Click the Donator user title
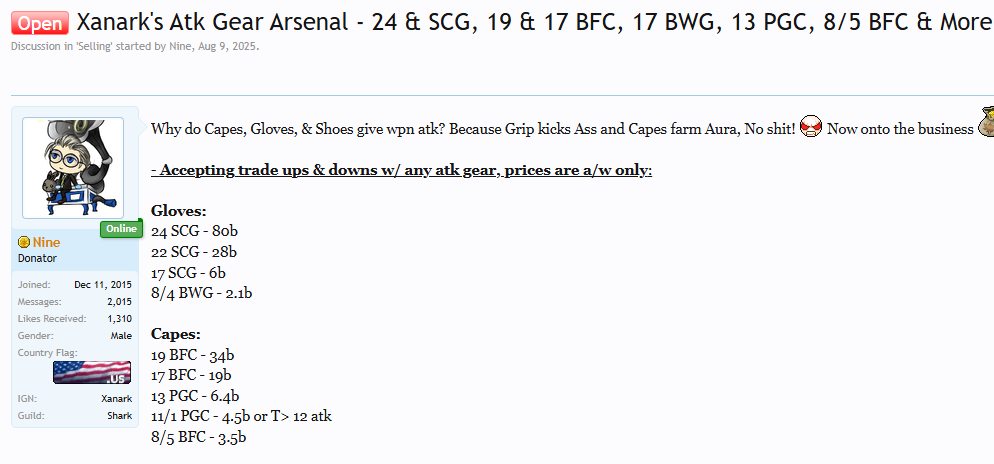The height and width of the screenshot is (464, 994). coord(37,258)
